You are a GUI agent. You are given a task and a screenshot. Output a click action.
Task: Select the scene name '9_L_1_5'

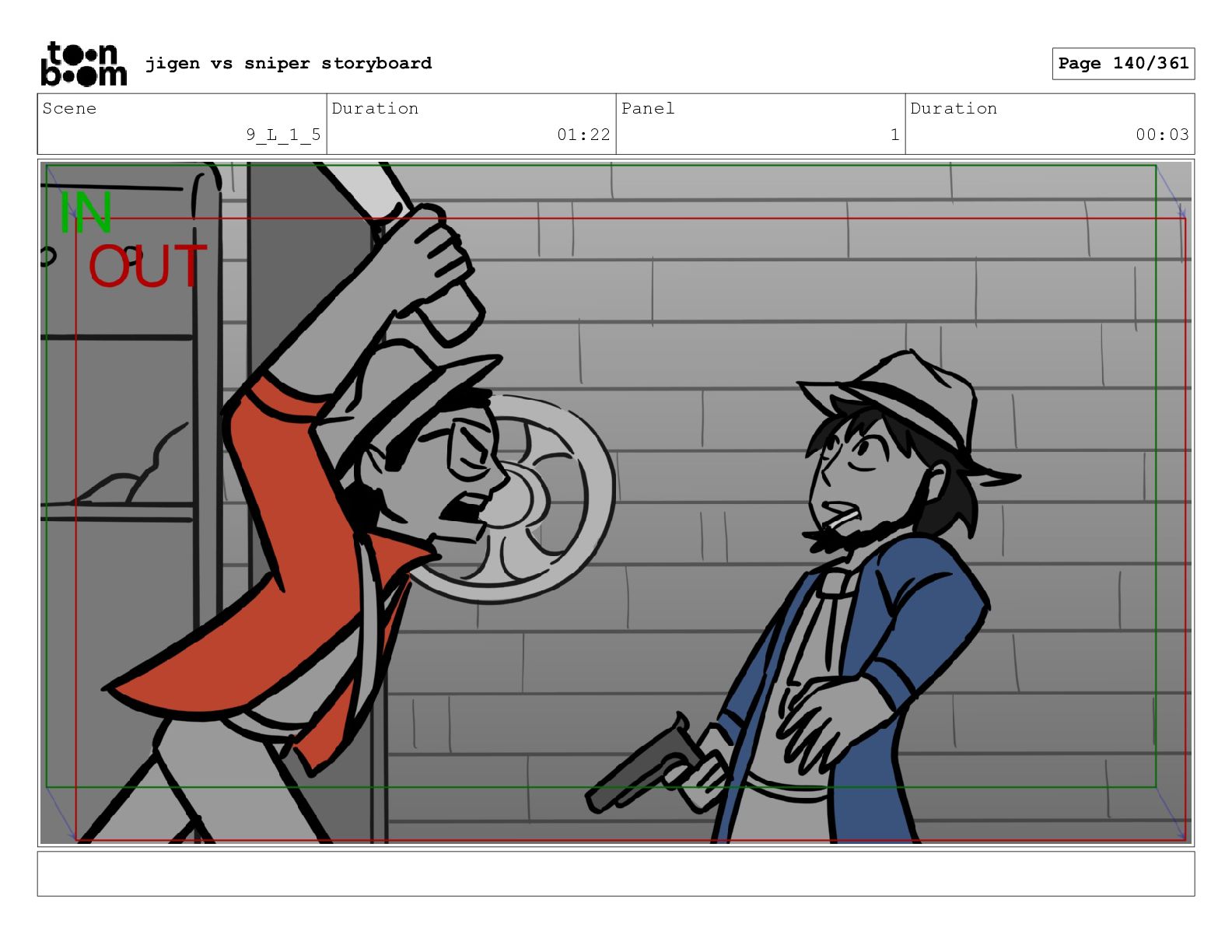[283, 135]
